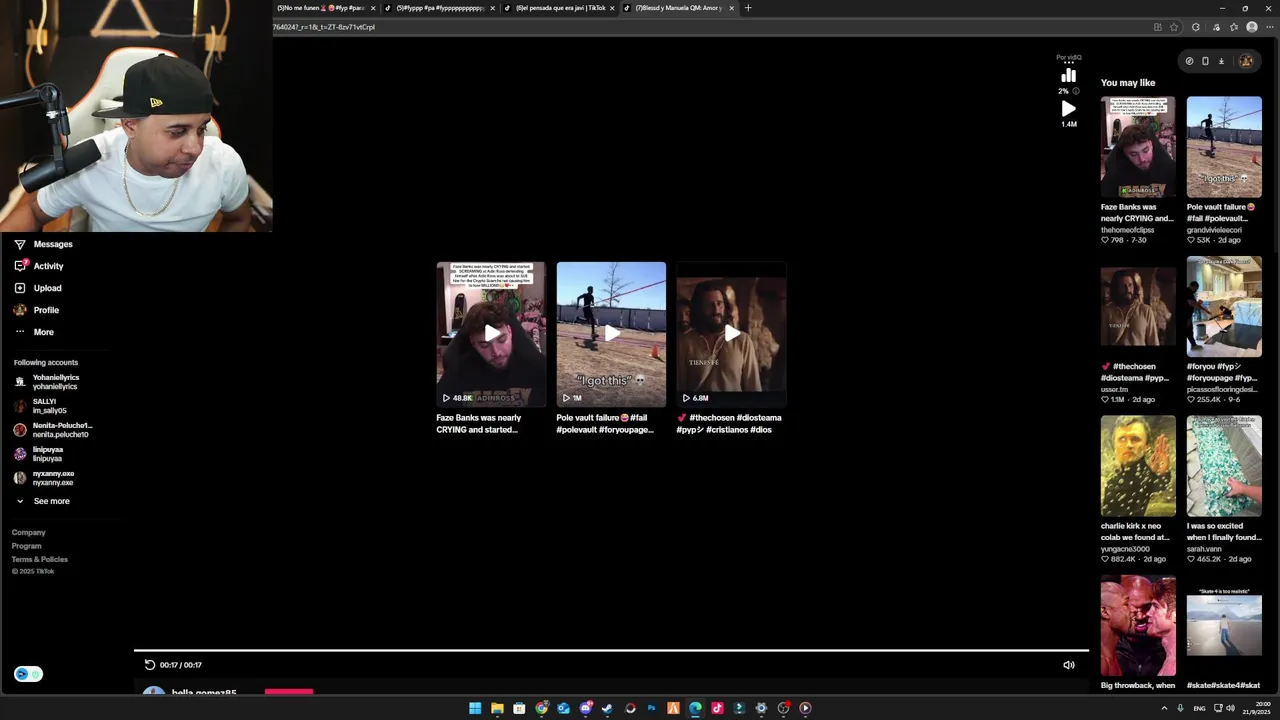
Task: Click the video progress bar
Action: [611, 651]
